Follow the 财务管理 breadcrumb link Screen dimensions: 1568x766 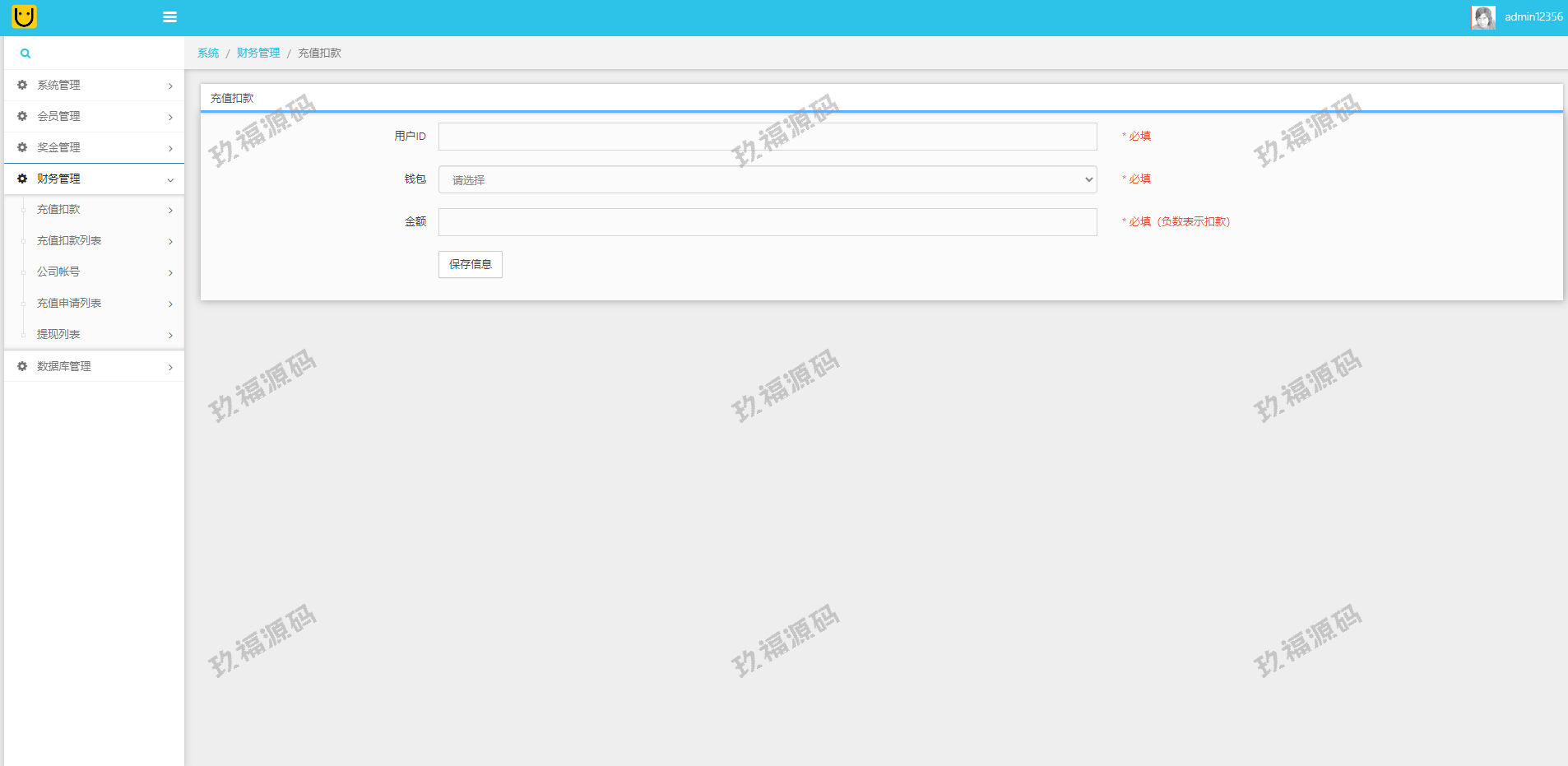[x=258, y=53]
